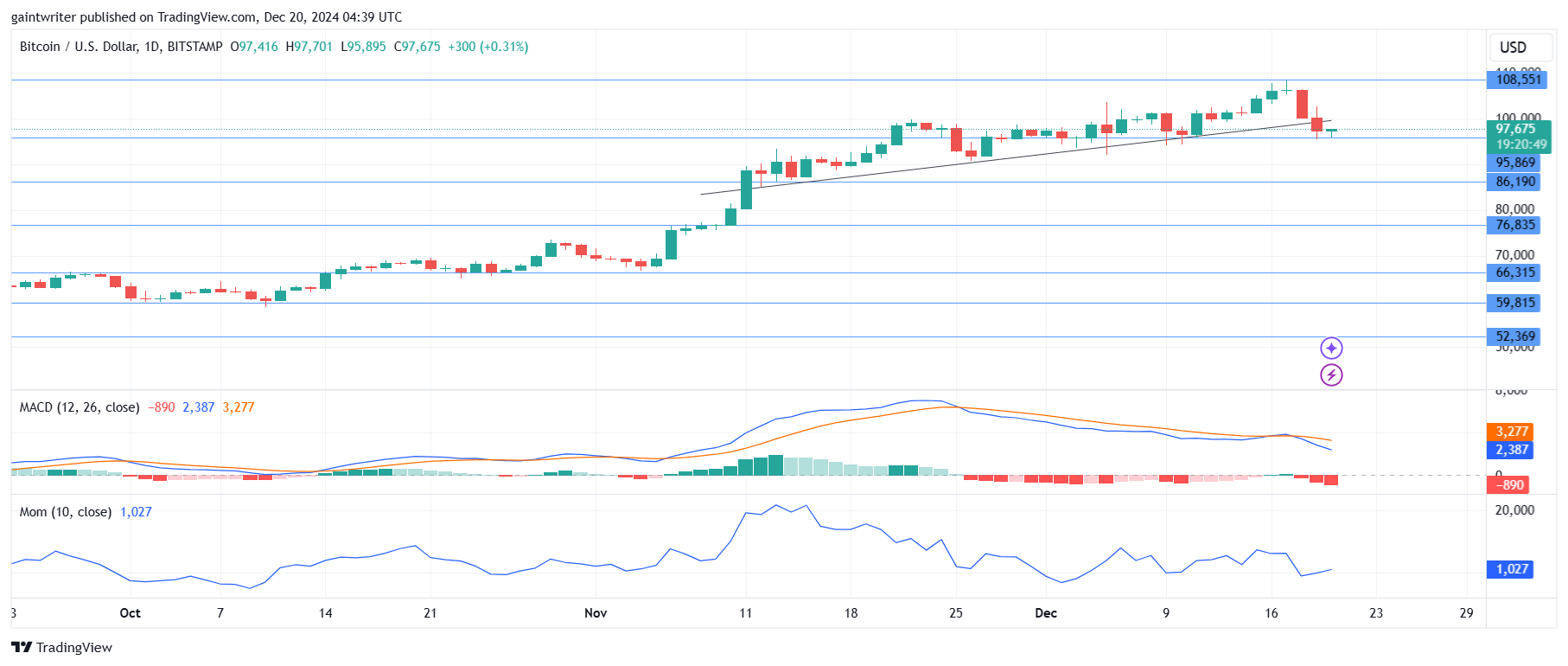The height and width of the screenshot is (666, 1568).
Task: Click the 20,000 momentum axis tick
Action: point(1514,510)
